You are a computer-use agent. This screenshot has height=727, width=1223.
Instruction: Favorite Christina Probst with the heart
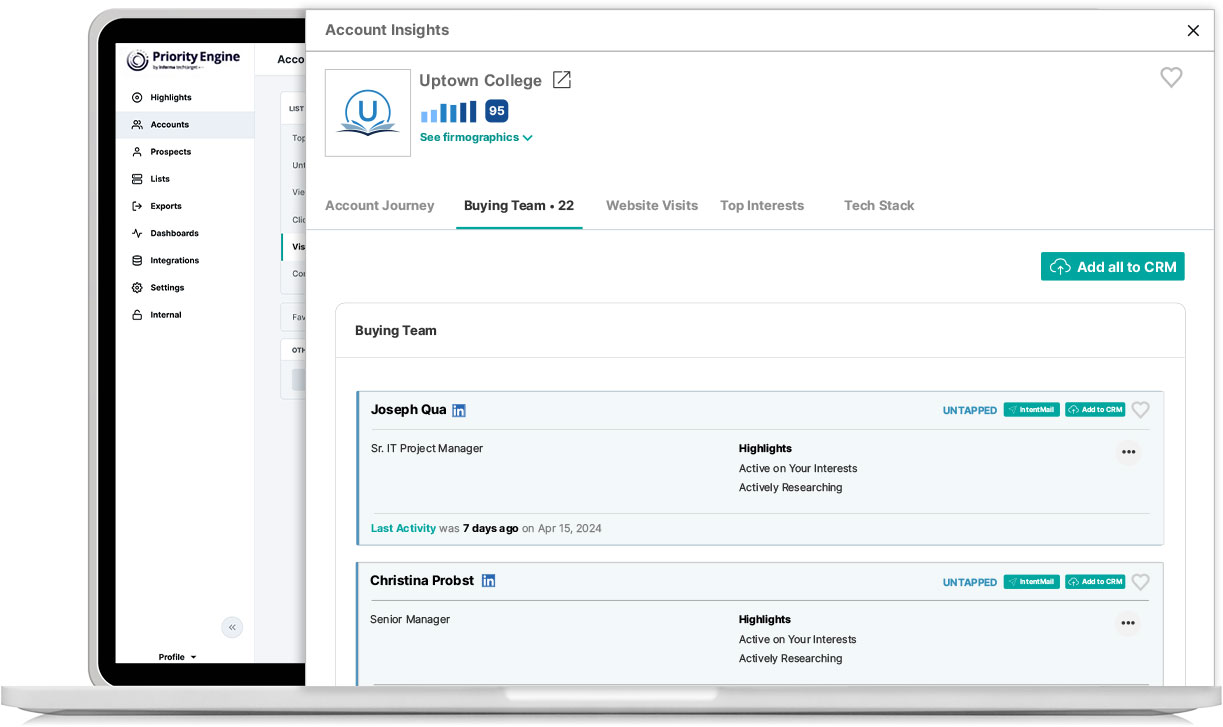tap(1140, 581)
